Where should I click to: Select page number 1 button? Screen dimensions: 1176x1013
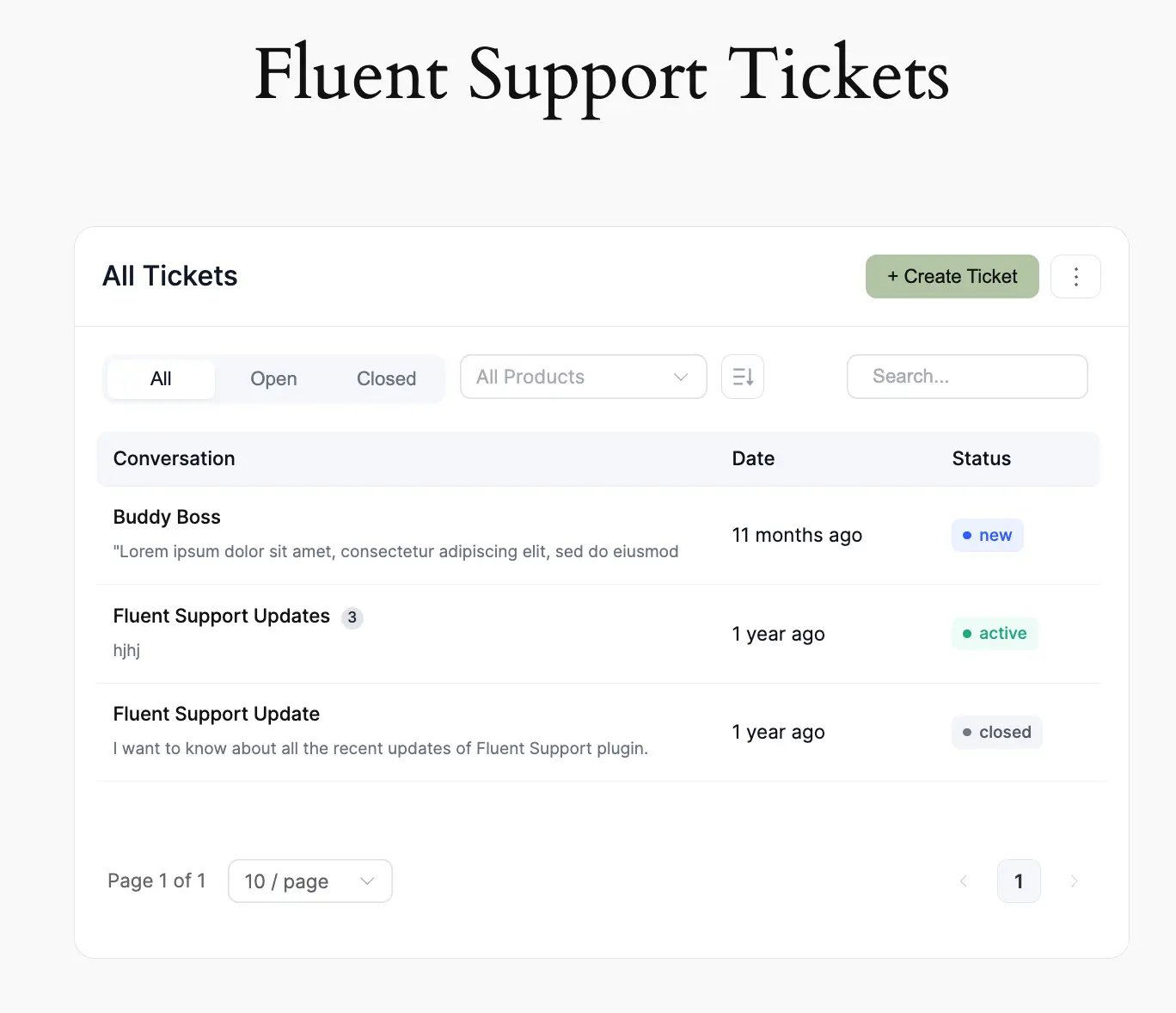point(1019,881)
